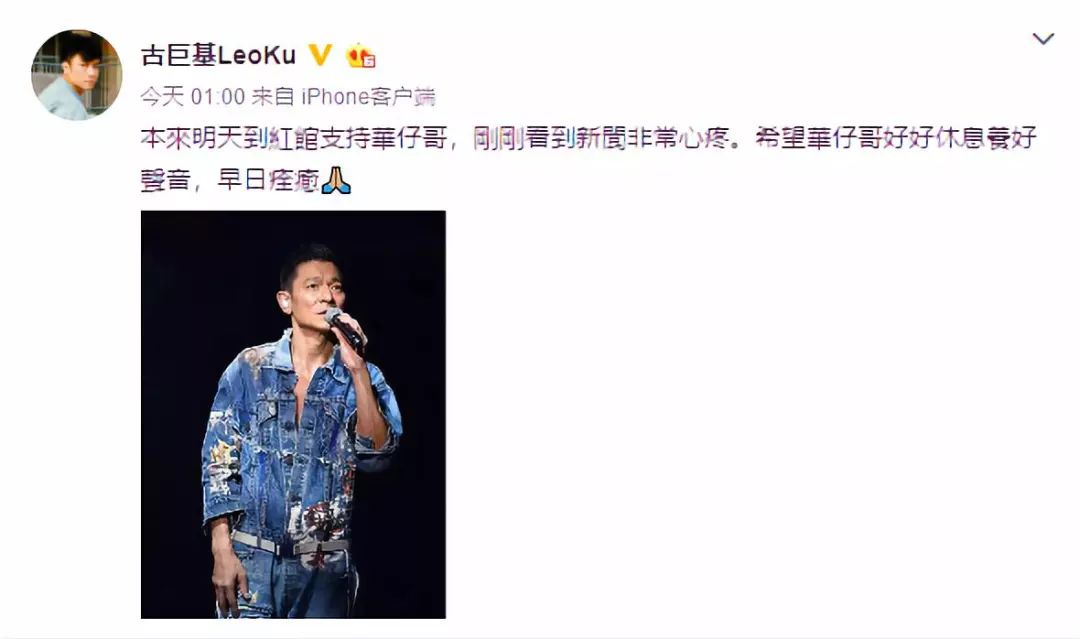
Task: Click the microphone in the concert photo
Action: click(x=344, y=328)
